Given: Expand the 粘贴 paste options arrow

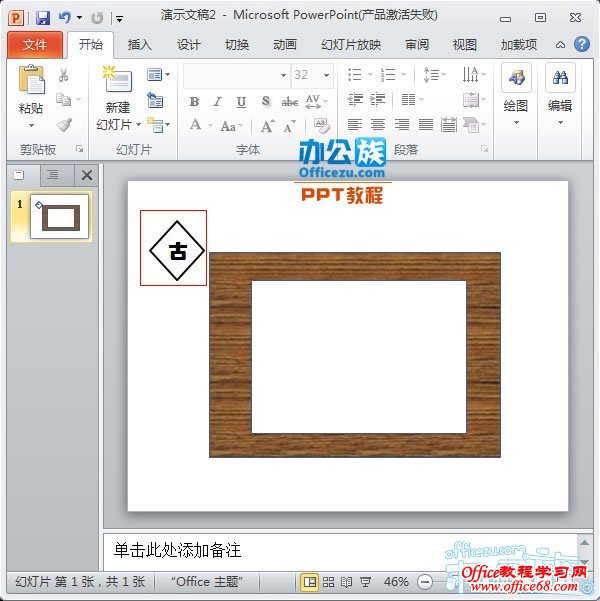Looking at the screenshot, I should (31, 125).
